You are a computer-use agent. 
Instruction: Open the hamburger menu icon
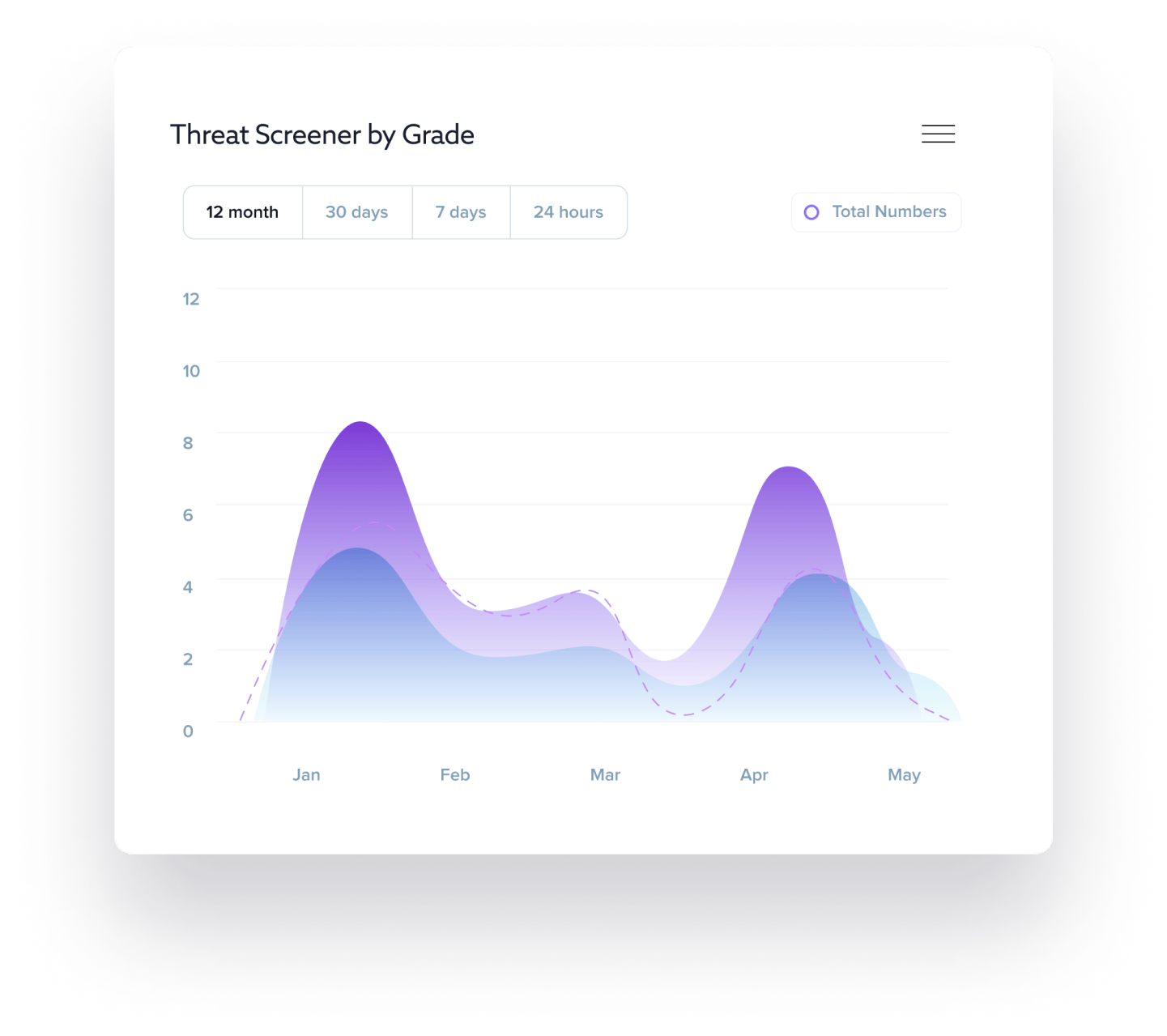938,134
